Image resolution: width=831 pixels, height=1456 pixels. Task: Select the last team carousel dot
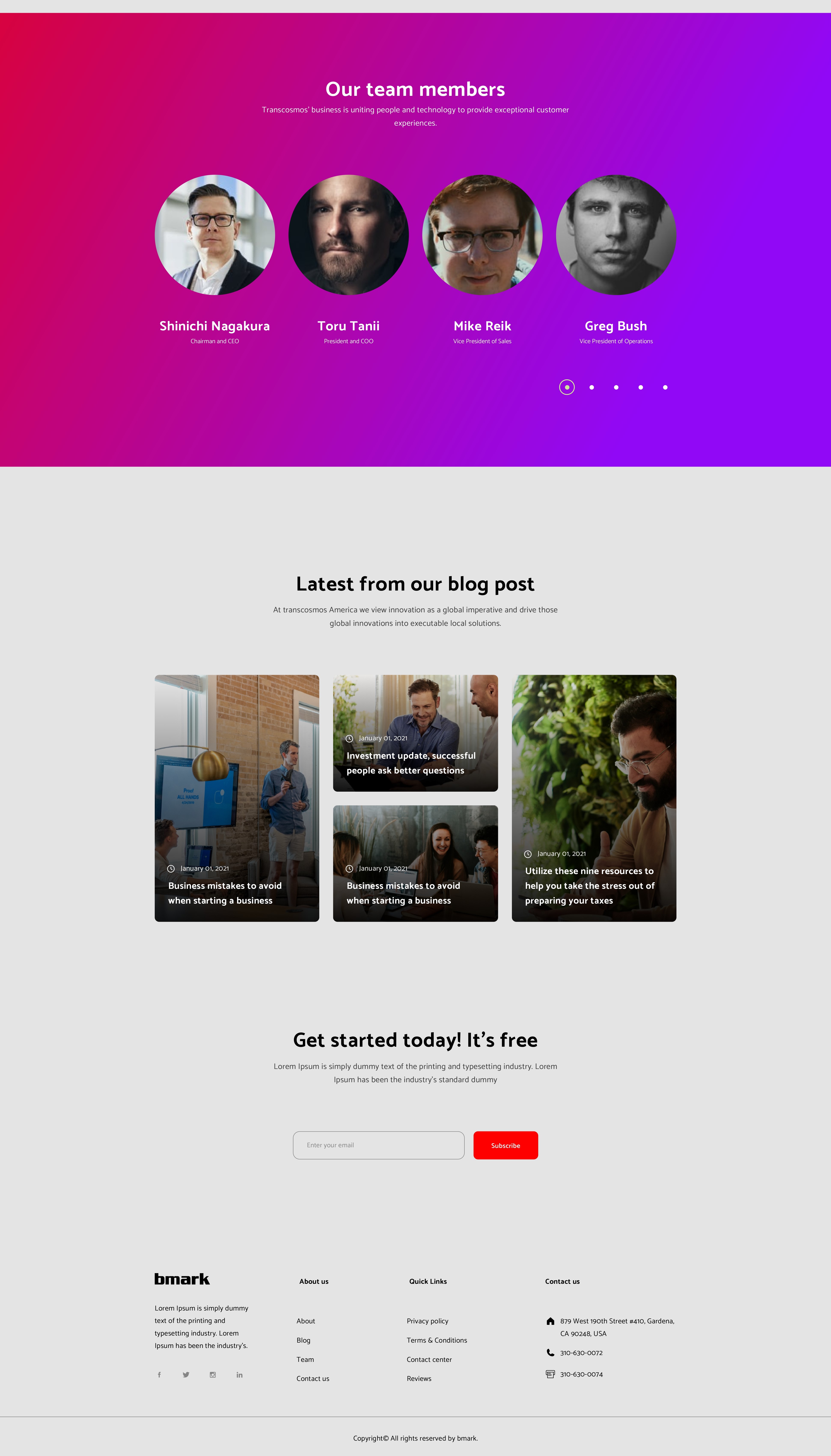tap(665, 387)
